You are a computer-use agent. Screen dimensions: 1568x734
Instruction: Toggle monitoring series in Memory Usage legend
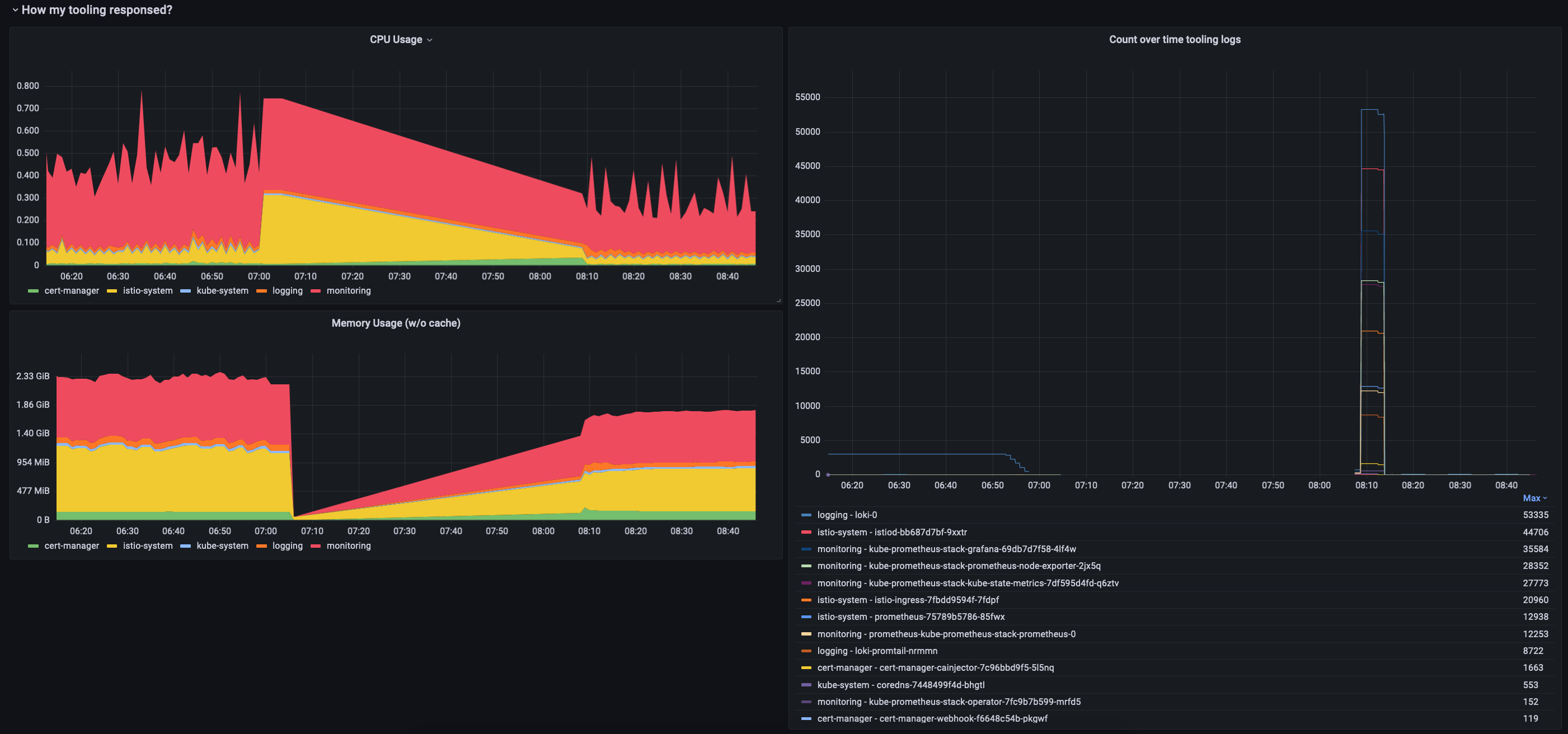click(349, 546)
